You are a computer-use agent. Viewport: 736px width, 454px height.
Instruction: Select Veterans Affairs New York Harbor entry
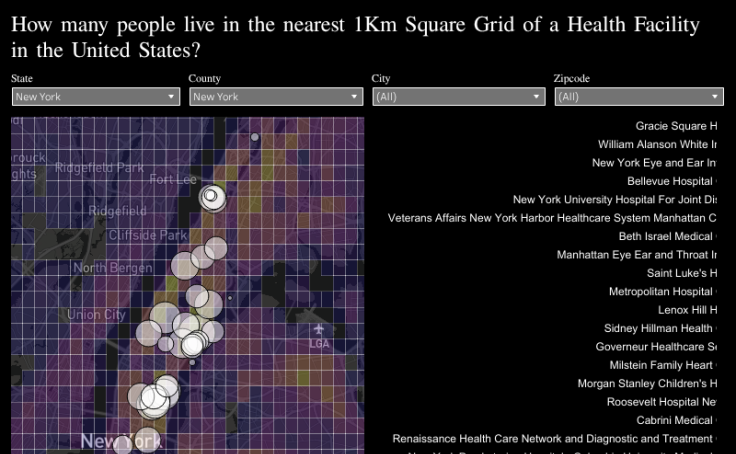[x=552, y=218]
